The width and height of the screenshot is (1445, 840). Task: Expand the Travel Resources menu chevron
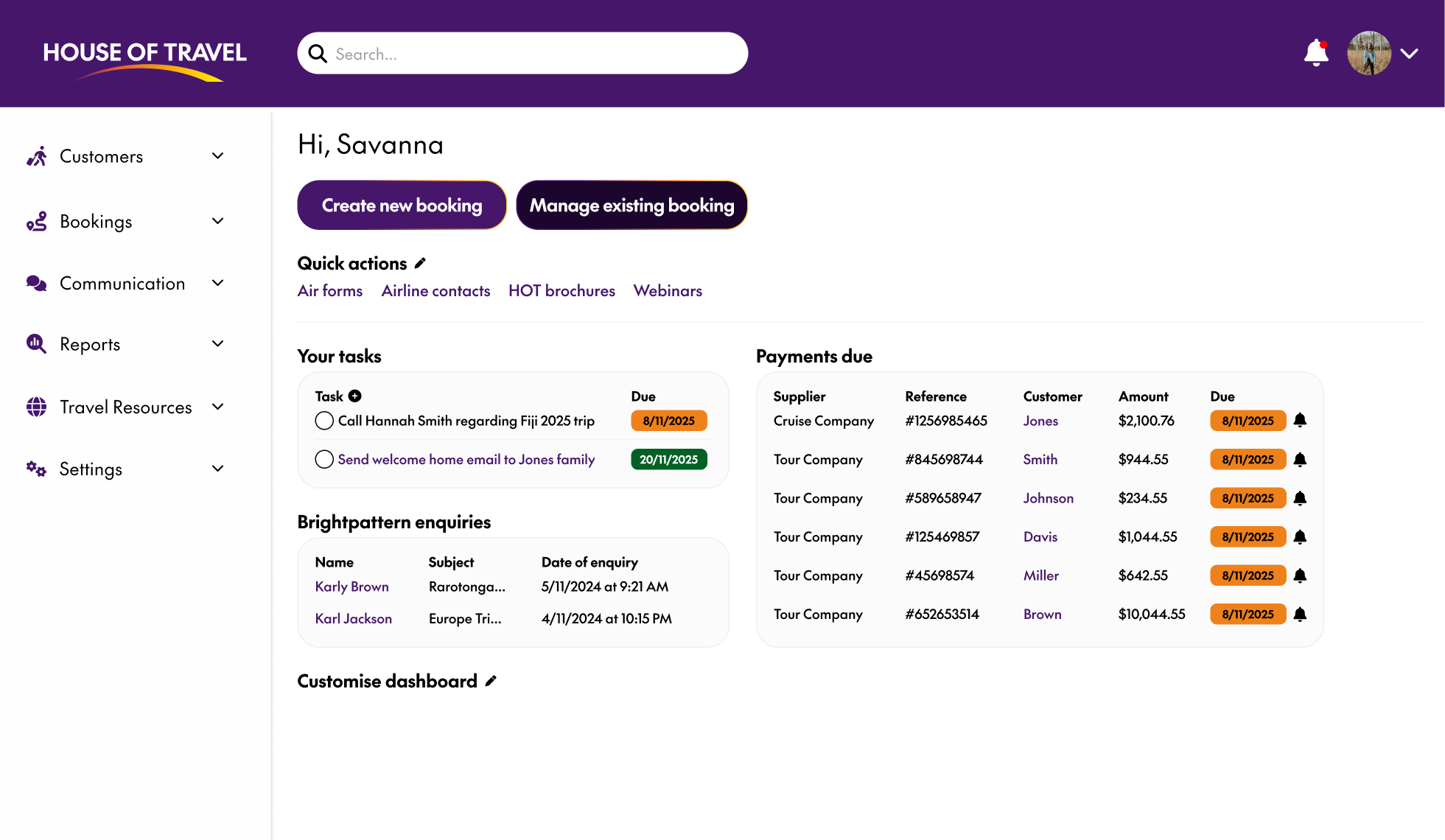(217, 406)
